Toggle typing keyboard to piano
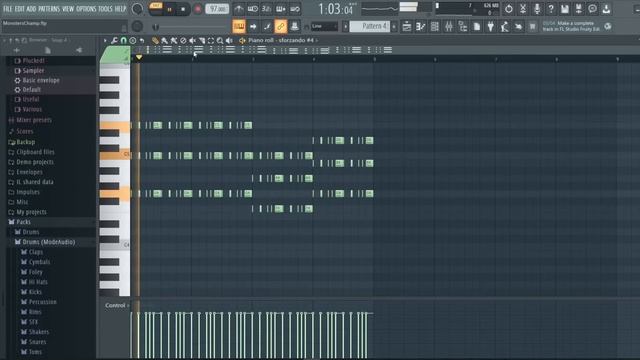 [239, 27]
